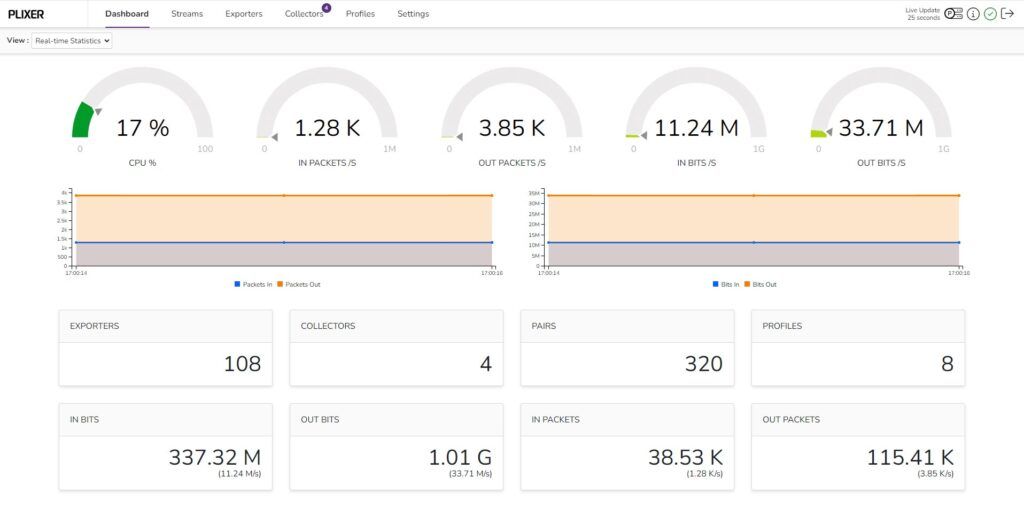This screenshot has width=1024, height=508.
Task: Toggle Bits In legend series
Action: pyautogui.click(x=727, y=284)
